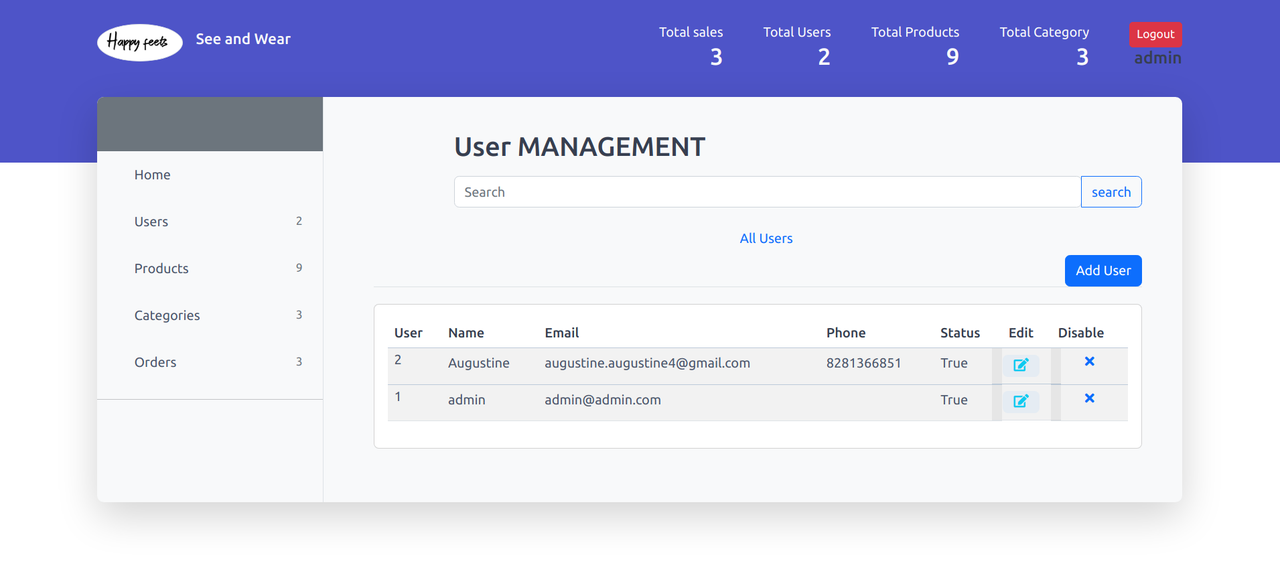The height and width of the screenshot is (565, 1280).
Task: Click the name Augustine in the table
Action: [x=479, y=363]
